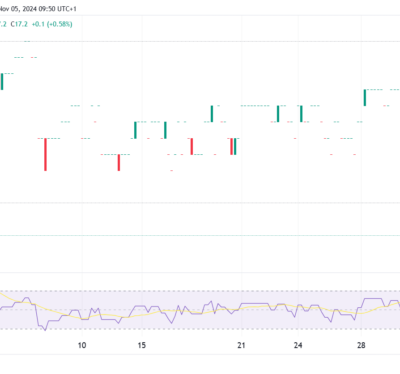Click the tall red candle left of date 10
400x374 pixels.
(x=46, y=155)
